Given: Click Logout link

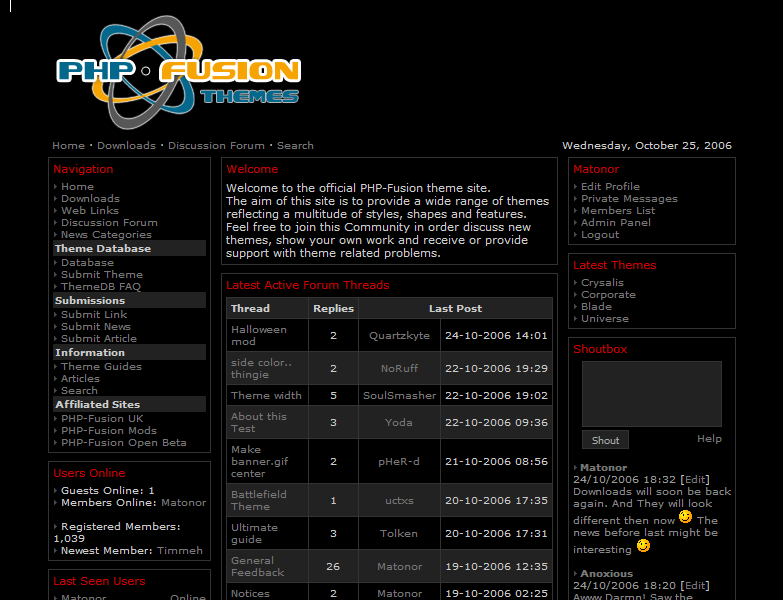Looking at the screenshot, I should [x=600, y=235].
